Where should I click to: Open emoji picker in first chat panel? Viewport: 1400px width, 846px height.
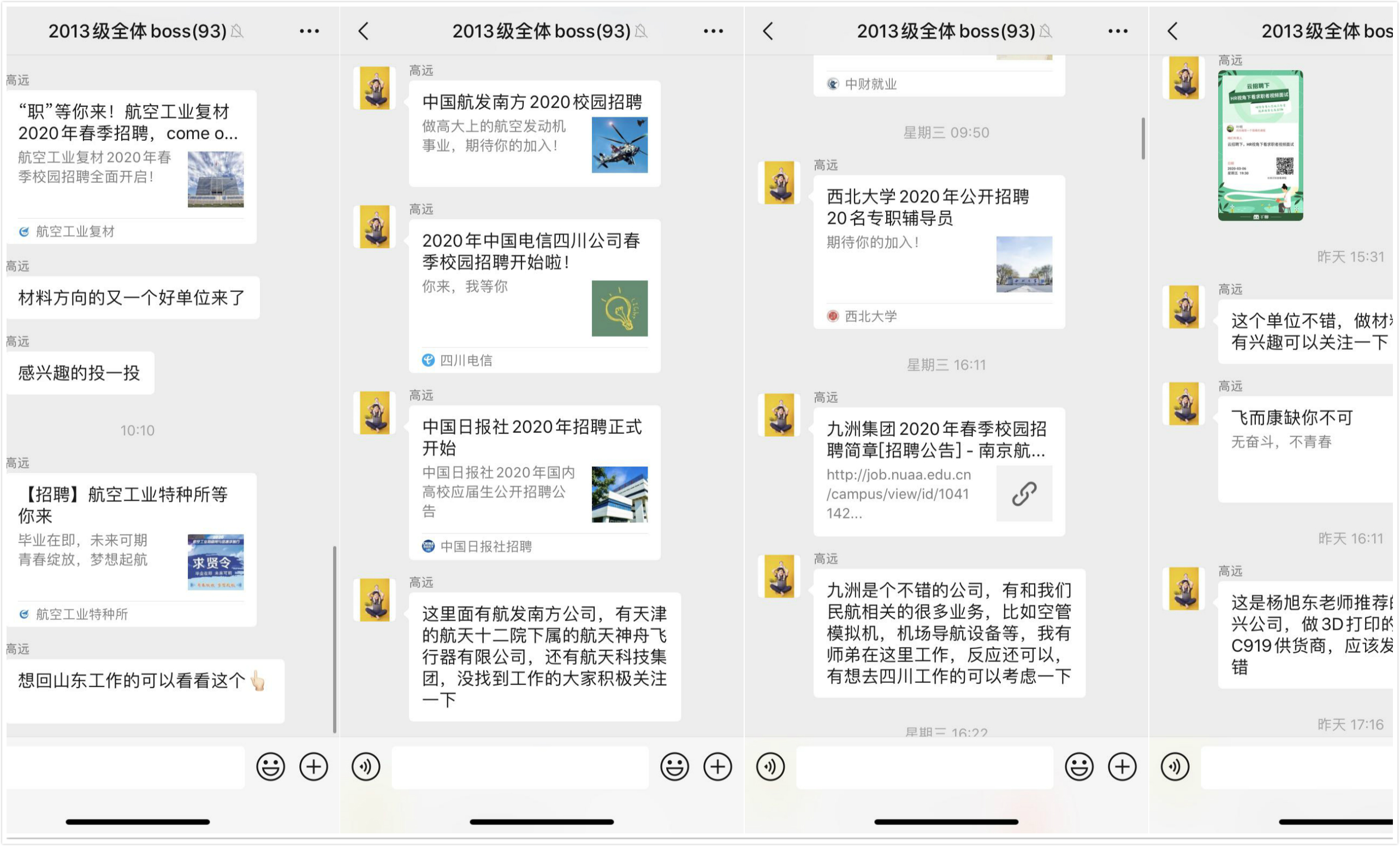click(x=270, y=767)
